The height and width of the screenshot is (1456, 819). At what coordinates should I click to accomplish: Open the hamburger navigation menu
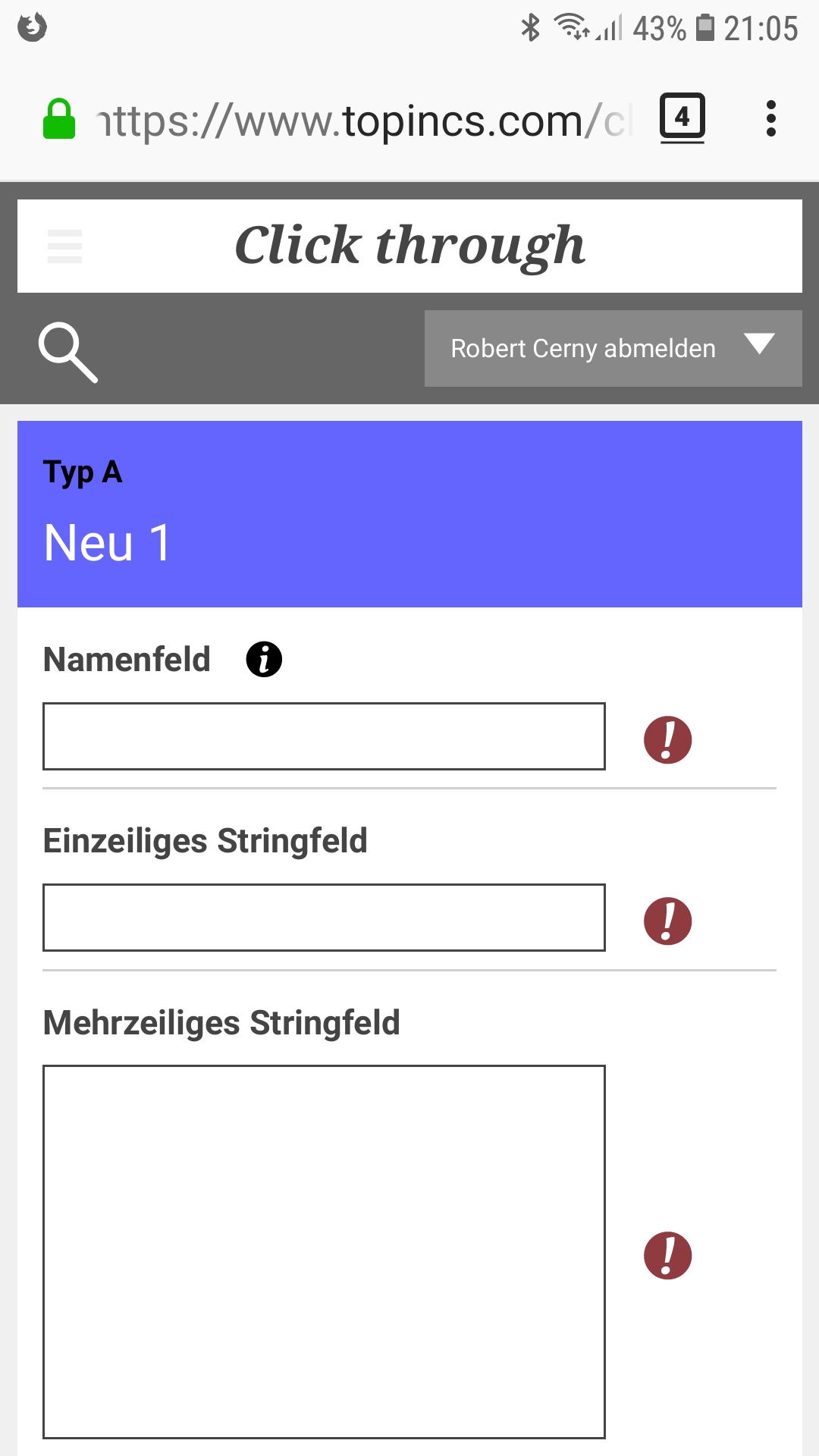point(64,246)
